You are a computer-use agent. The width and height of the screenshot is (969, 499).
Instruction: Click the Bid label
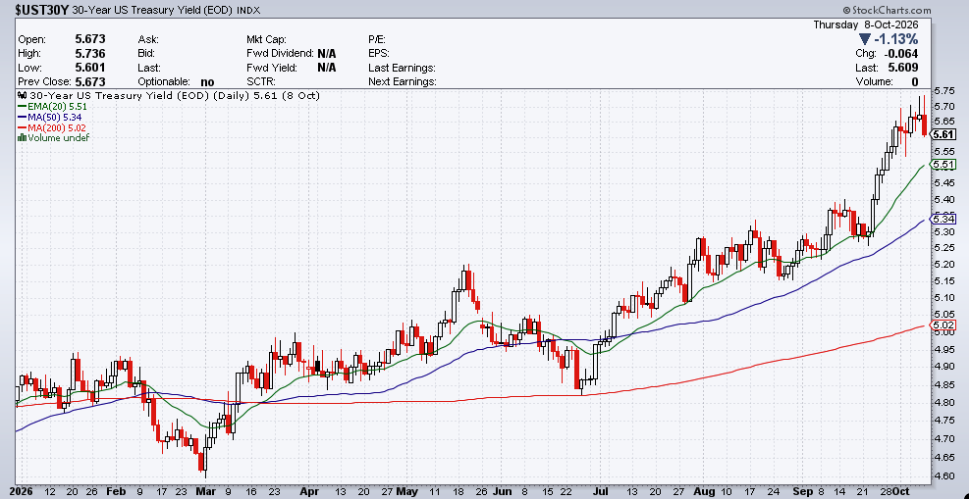pos(146,53)
